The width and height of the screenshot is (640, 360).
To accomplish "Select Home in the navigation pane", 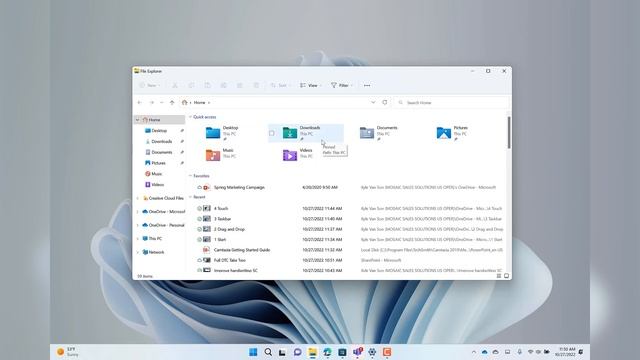I will click(x=160, y=120).
